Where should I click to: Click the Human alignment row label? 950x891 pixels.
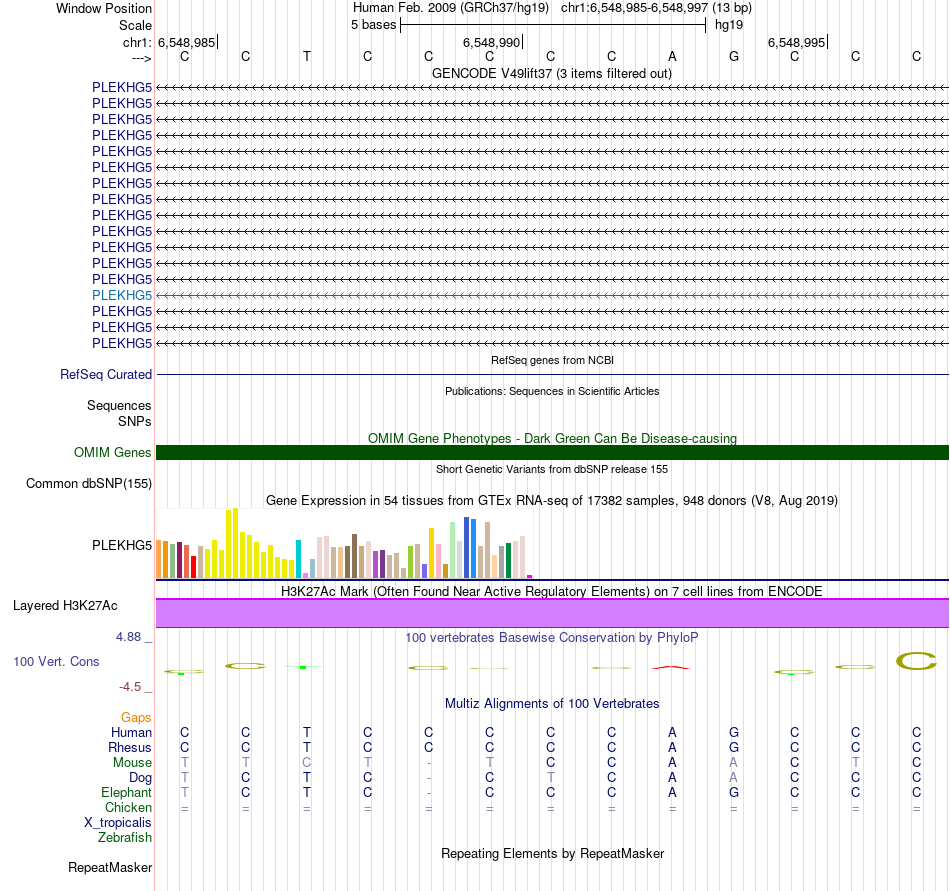tap(131, 732)
